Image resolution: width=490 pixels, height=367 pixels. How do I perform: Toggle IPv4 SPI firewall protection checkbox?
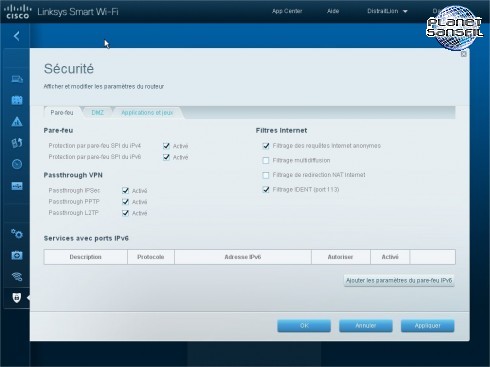pos(166,146)
